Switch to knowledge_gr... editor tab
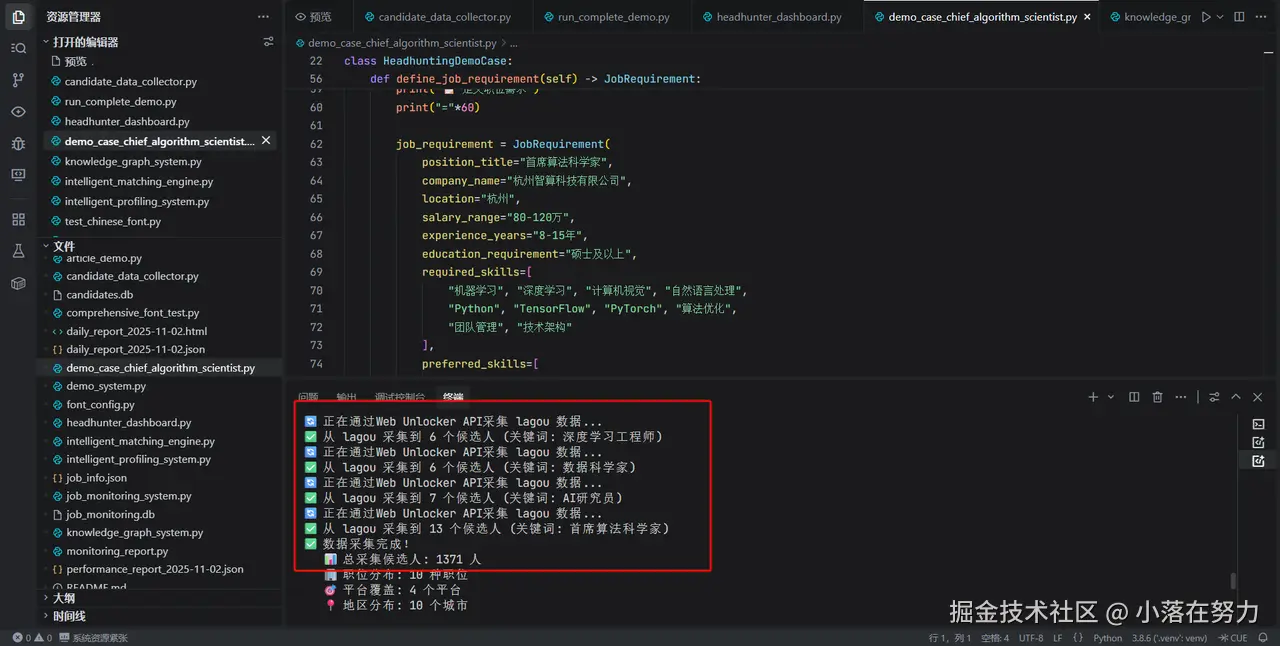The height and width of the screenshot is (646, 1280). coord(1150,17)
